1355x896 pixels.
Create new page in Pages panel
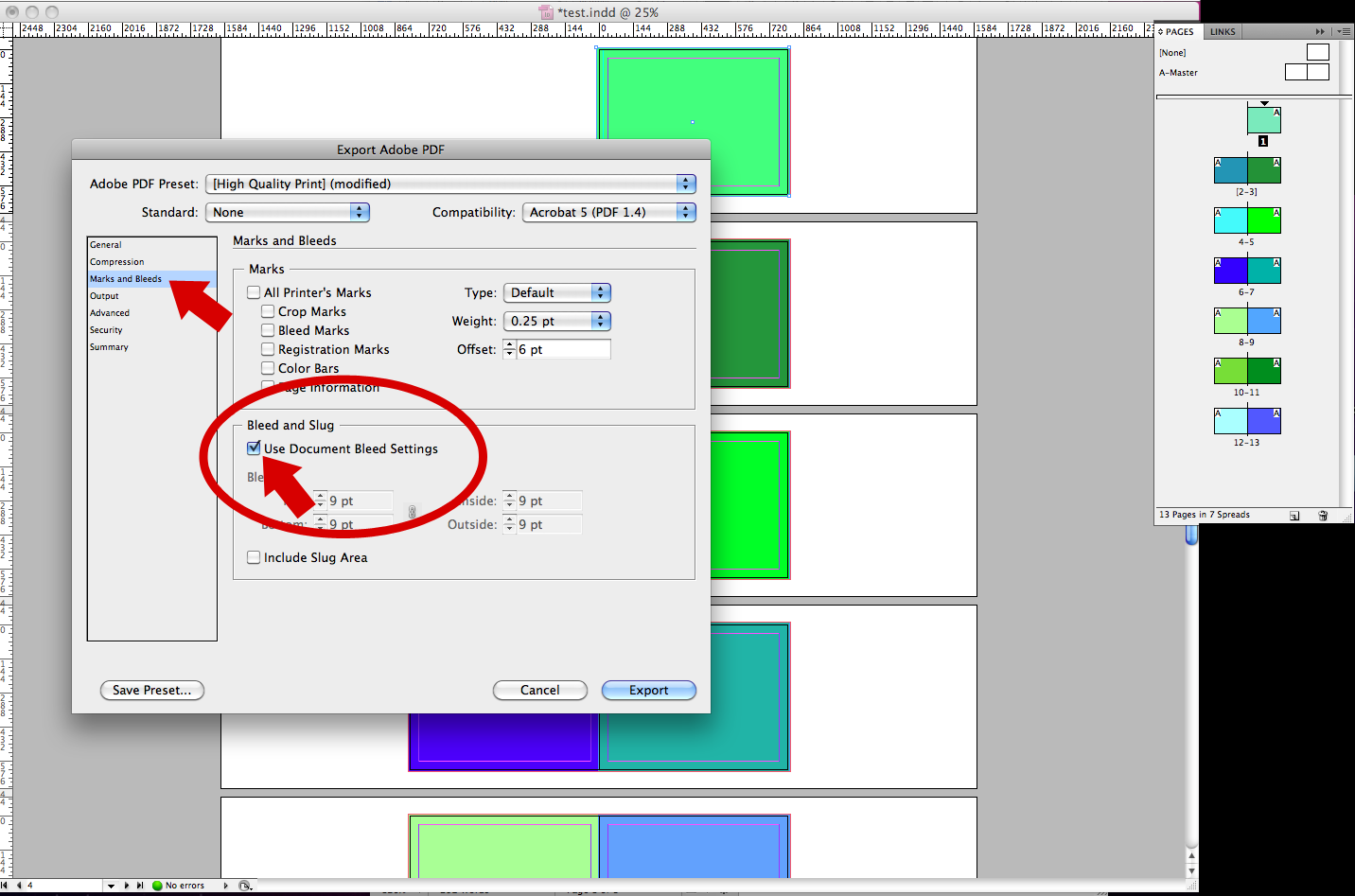pyautogui.click(x=1294, y=516)
